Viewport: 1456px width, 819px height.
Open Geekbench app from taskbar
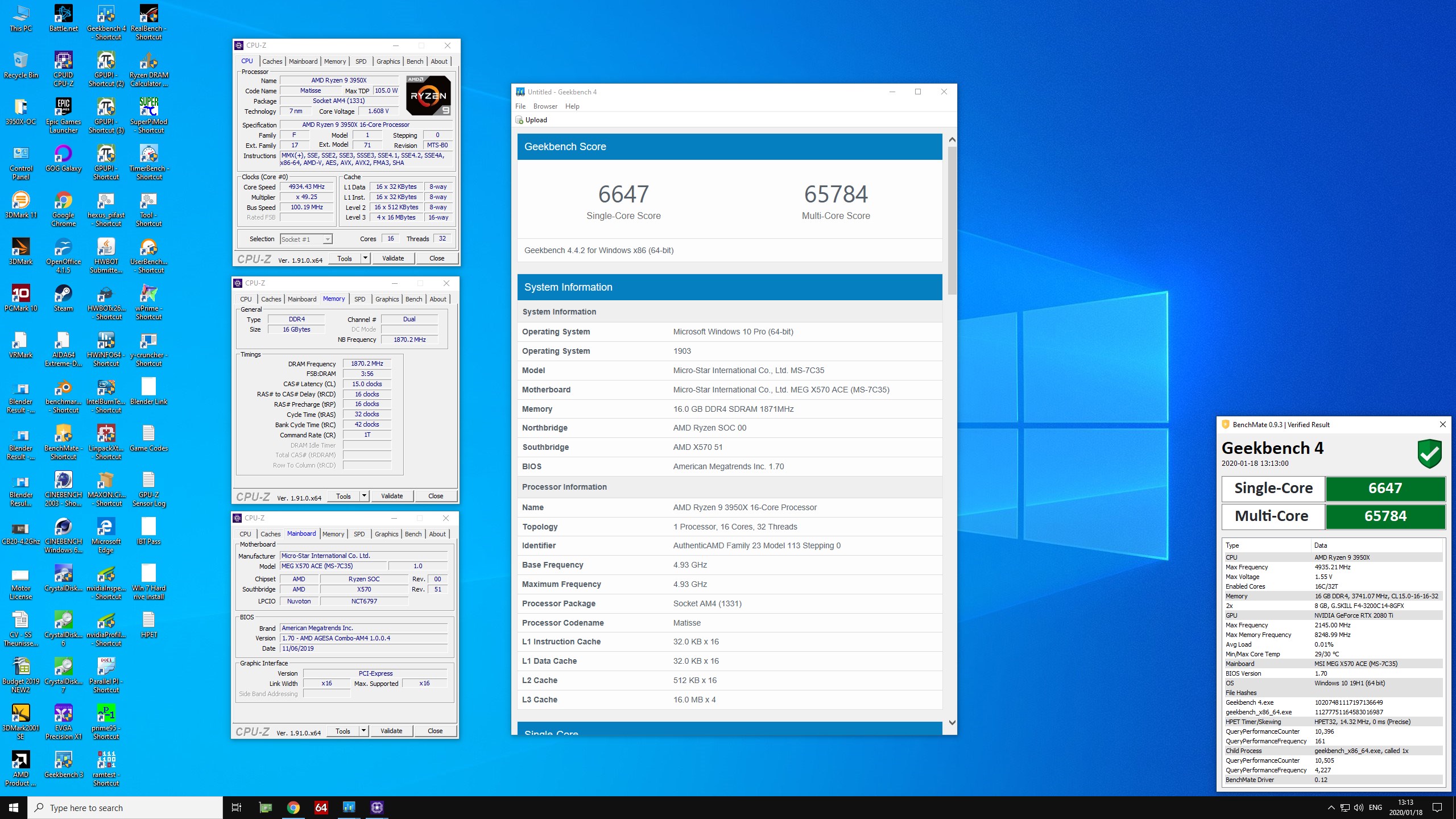point(349,808)
